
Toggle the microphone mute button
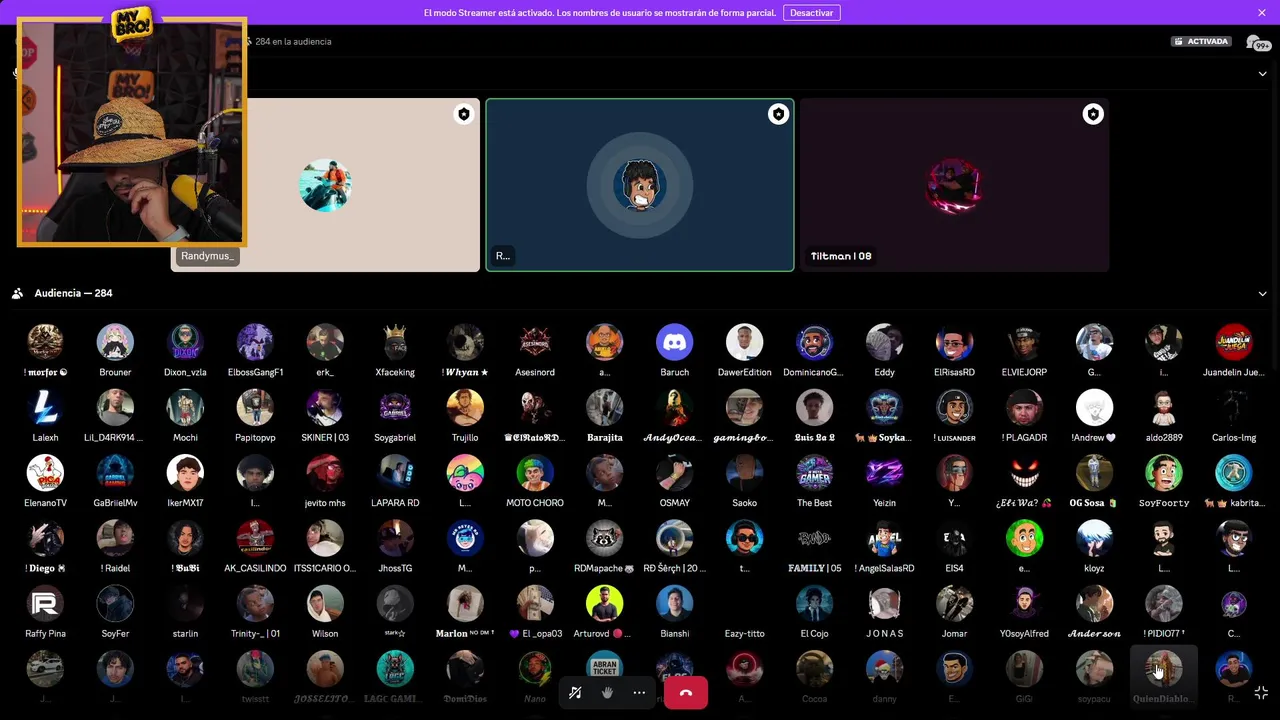coord(575,692)
